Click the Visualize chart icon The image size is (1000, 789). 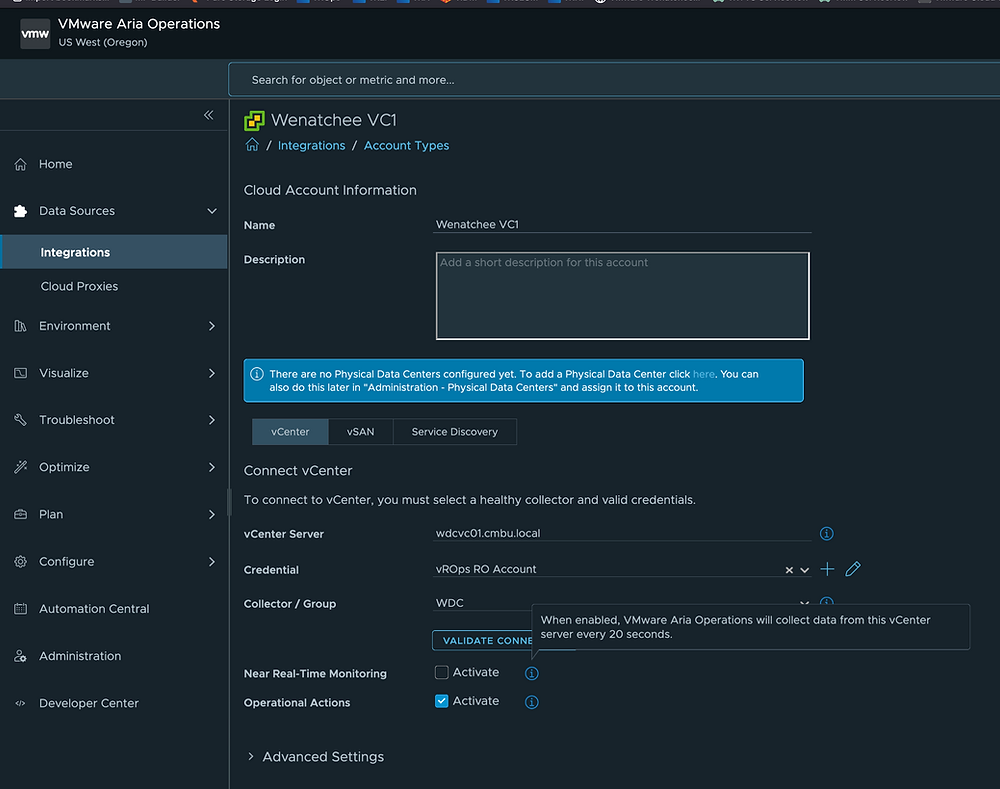tap(20, 373)
